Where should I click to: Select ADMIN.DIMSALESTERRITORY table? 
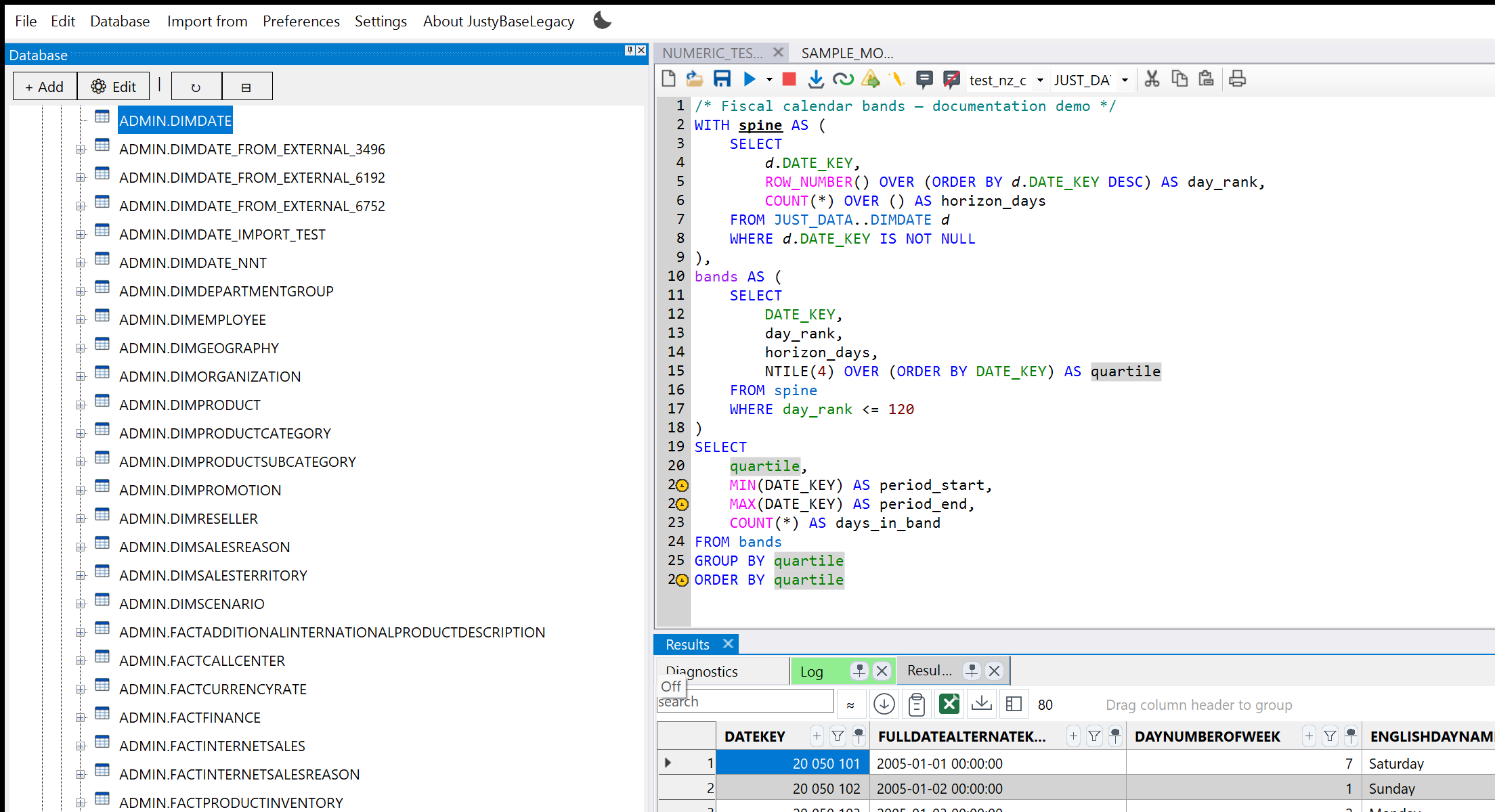[213, 575]
